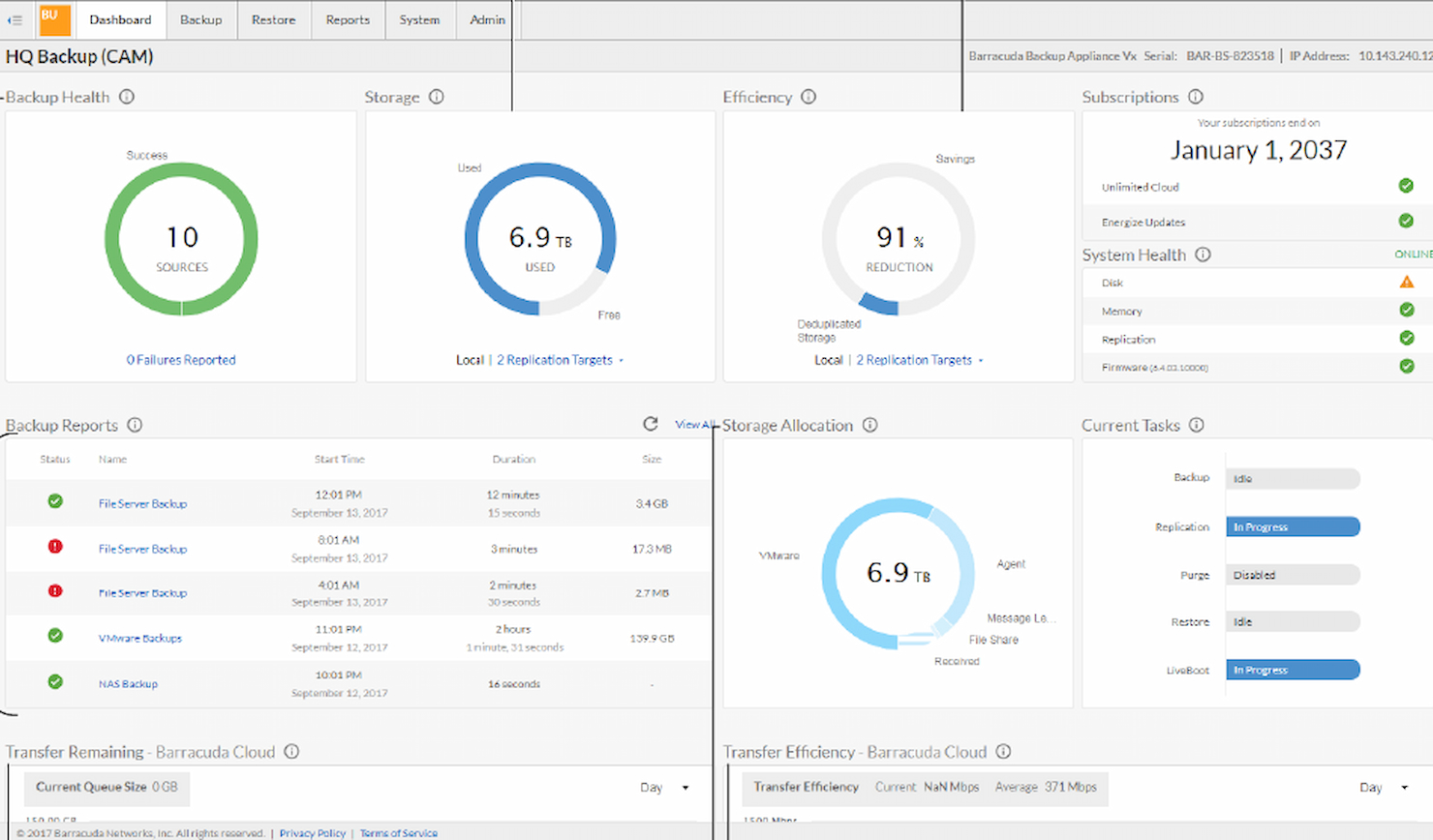The image size is (1433, 840).
Task: Sort reports by Start Time column header
Action: pos(339,460)
